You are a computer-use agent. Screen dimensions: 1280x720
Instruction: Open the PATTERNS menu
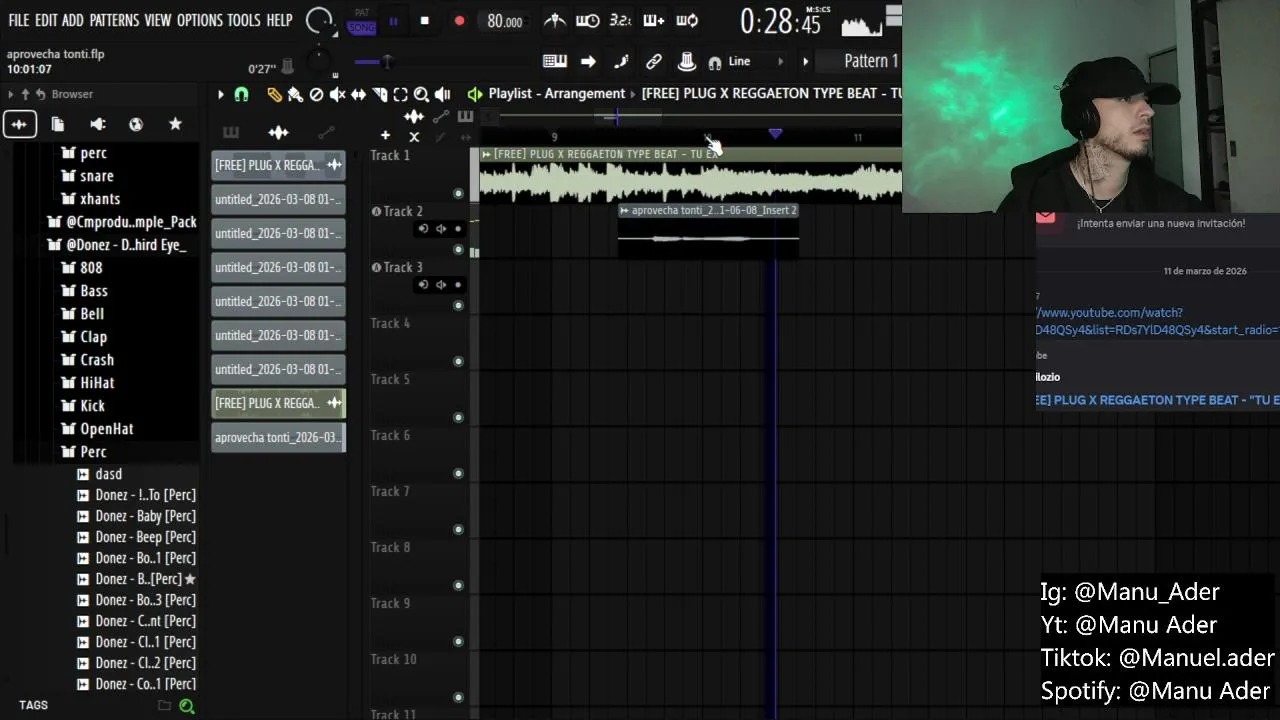[114, 20]
